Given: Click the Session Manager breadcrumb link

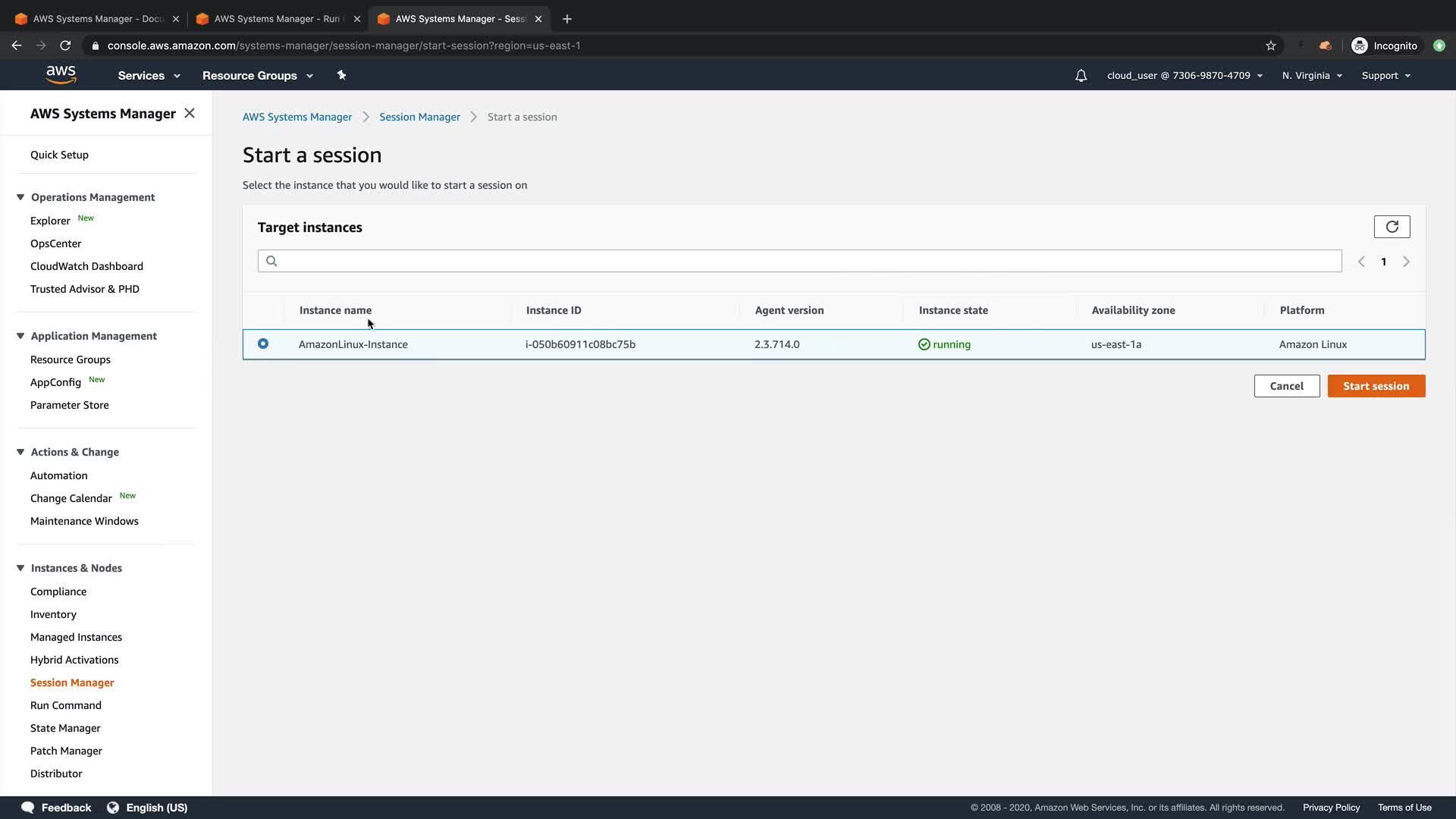Looking at the screenshot, I should 419,117.
